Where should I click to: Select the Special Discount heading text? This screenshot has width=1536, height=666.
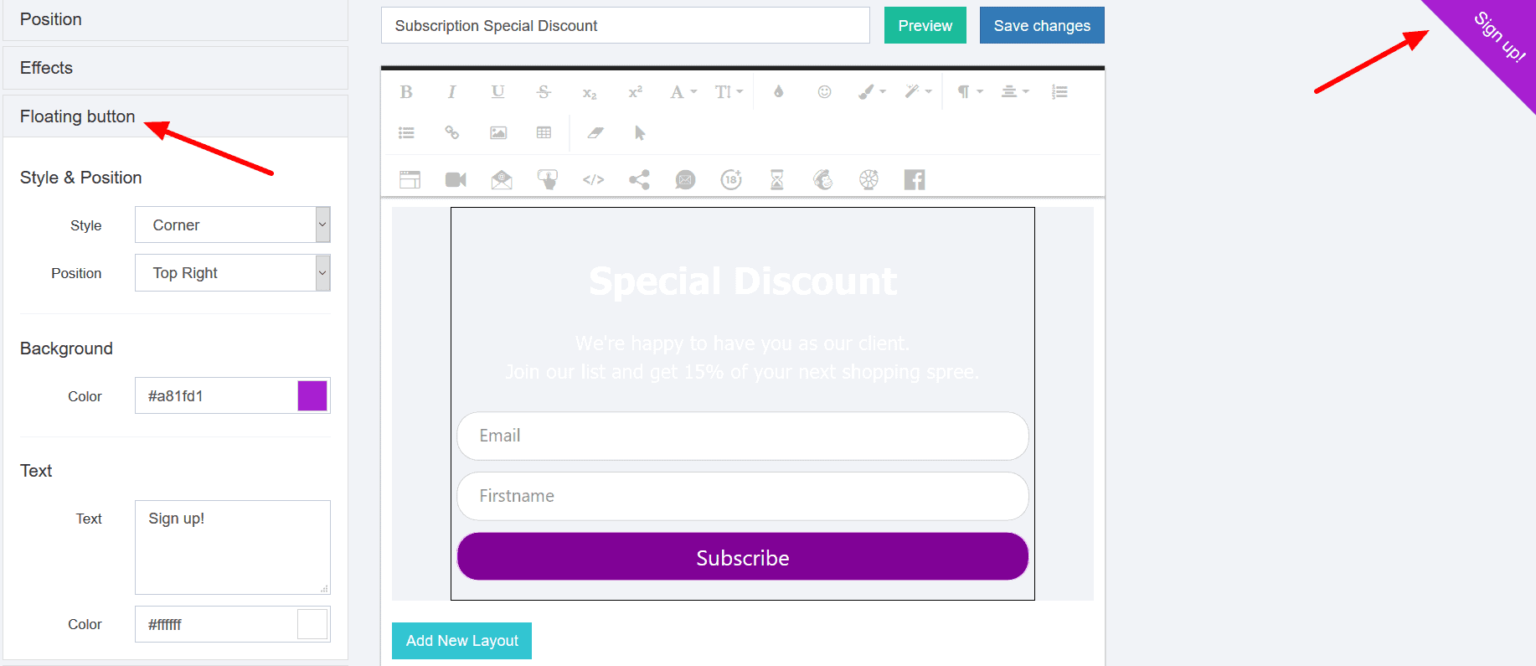[743, 281]
